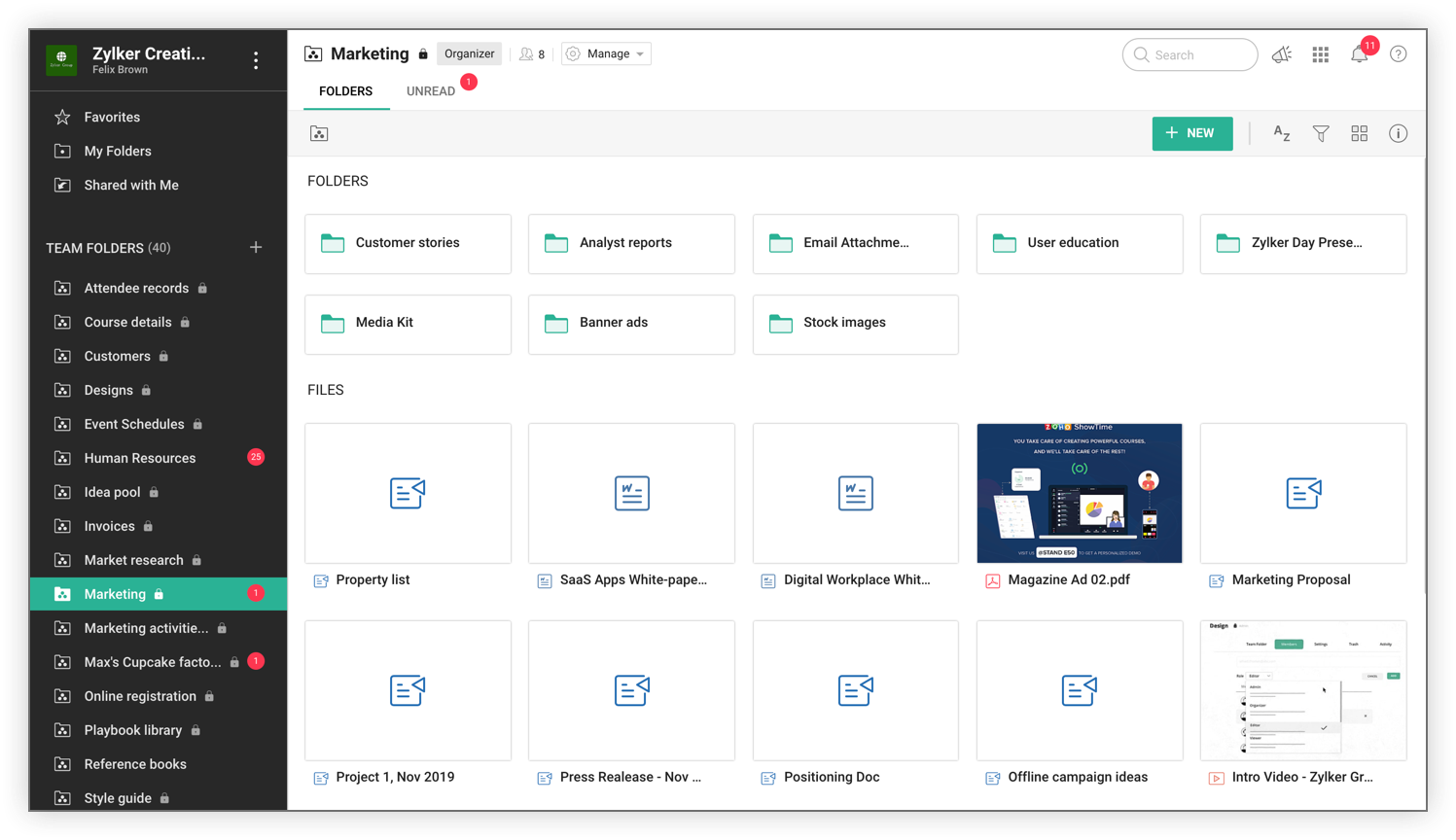The image size is (1456, 840).
Task: Add a new team folder with plus icon
Action: pos(256,248)
